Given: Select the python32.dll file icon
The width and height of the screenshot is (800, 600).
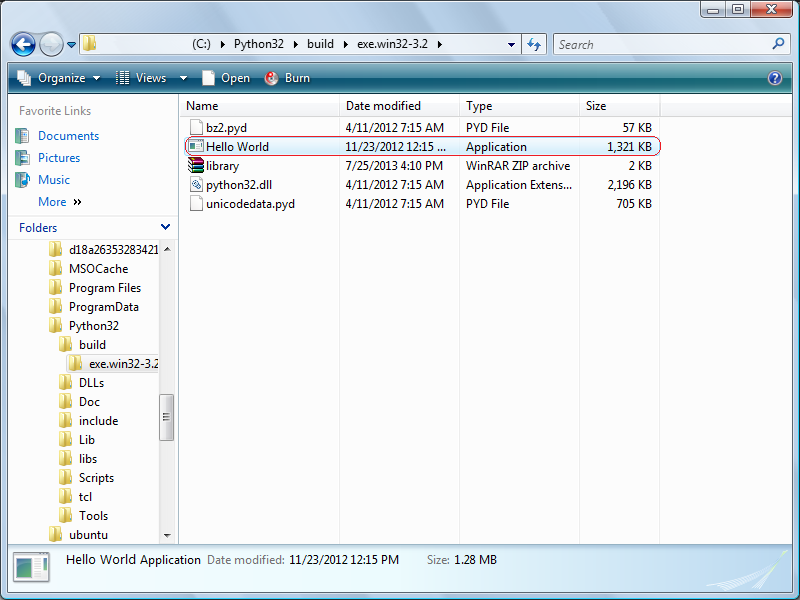Looking at the screenshot, I should coord(196,185).
